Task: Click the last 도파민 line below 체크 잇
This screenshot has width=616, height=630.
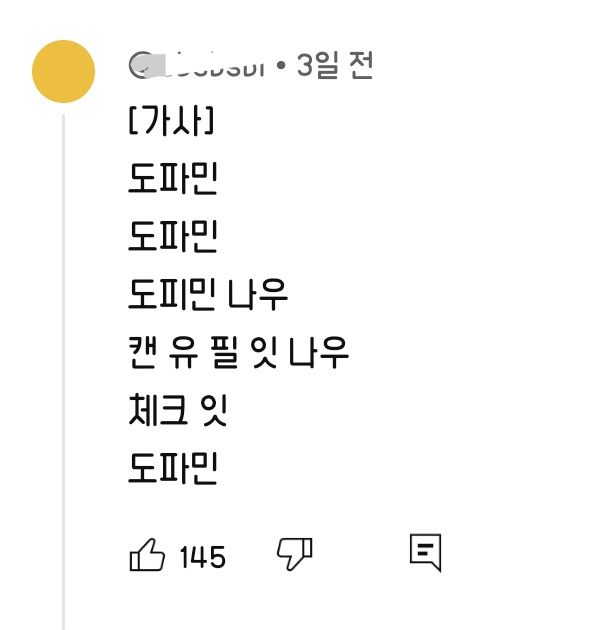Action: pos(173,468)
